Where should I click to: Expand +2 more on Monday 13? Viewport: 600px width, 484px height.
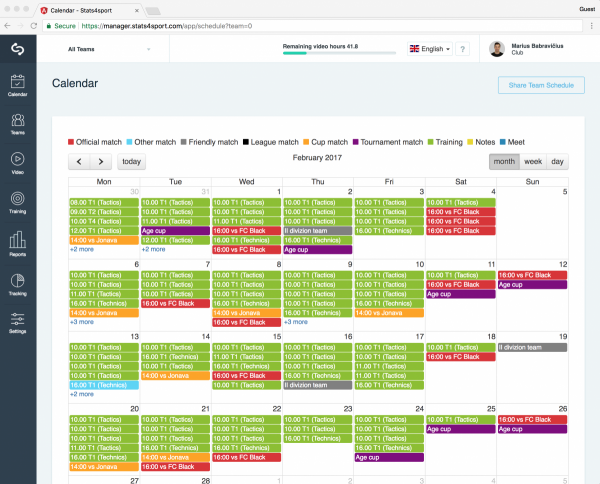coord(82,394)
